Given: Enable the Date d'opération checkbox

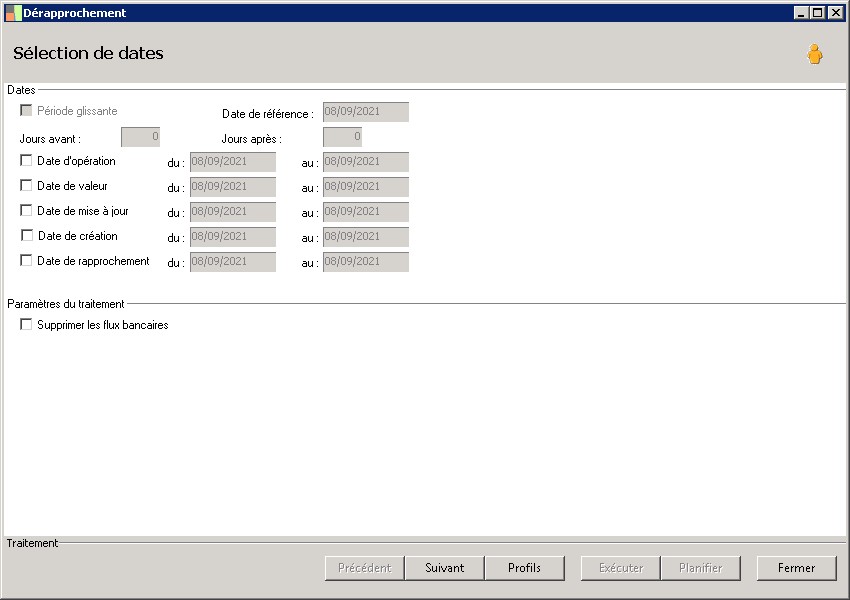Looking at the screenshot, I should pyautogui.click(x=25, y=160).
